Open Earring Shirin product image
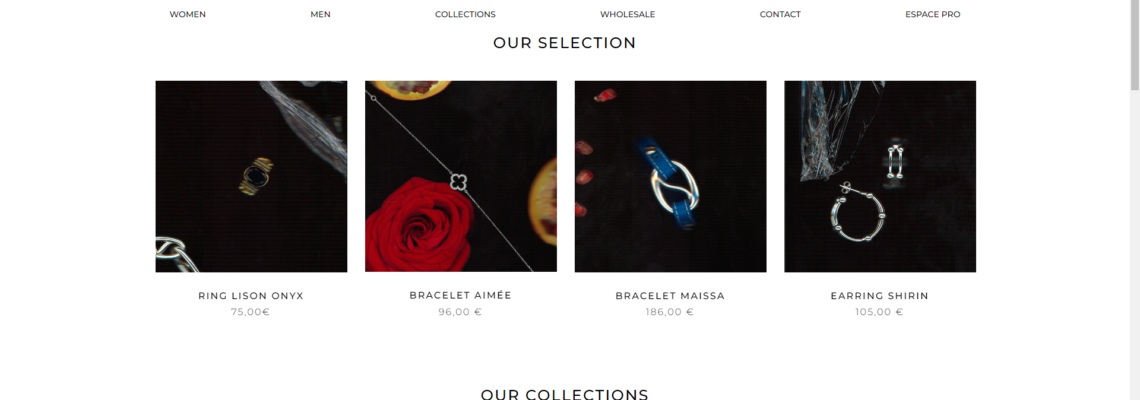Image resolution: width=1140 pixels, height=400 pixels. (880, 177)
